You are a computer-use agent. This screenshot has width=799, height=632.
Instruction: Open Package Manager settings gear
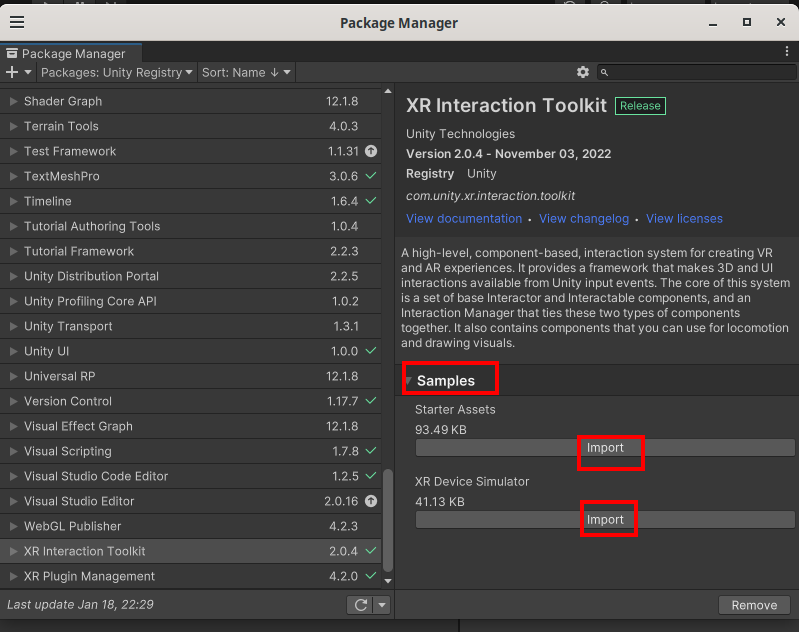click(583, 72)
